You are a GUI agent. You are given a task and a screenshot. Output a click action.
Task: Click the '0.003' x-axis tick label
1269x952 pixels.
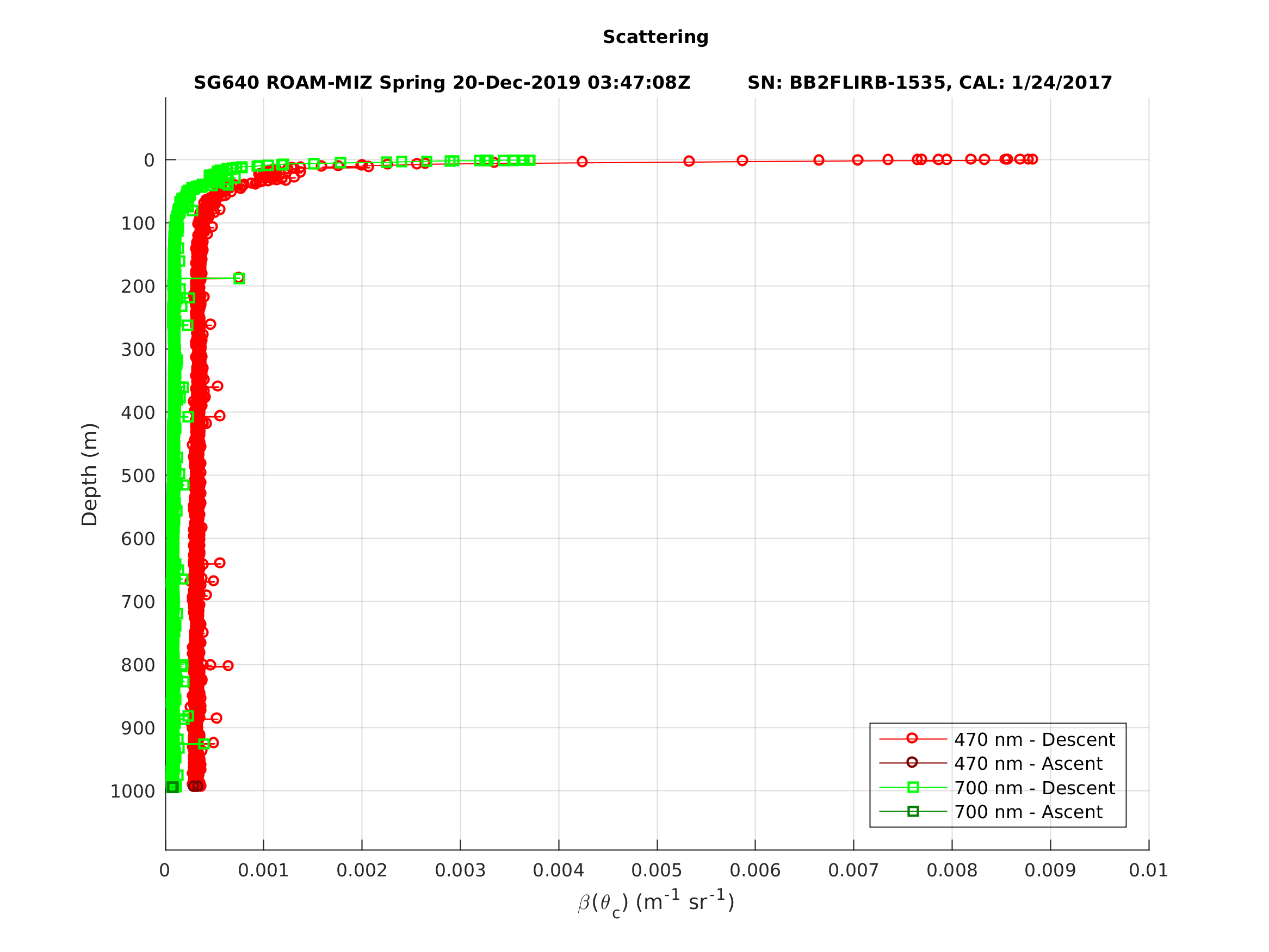[x=460, y=870]
